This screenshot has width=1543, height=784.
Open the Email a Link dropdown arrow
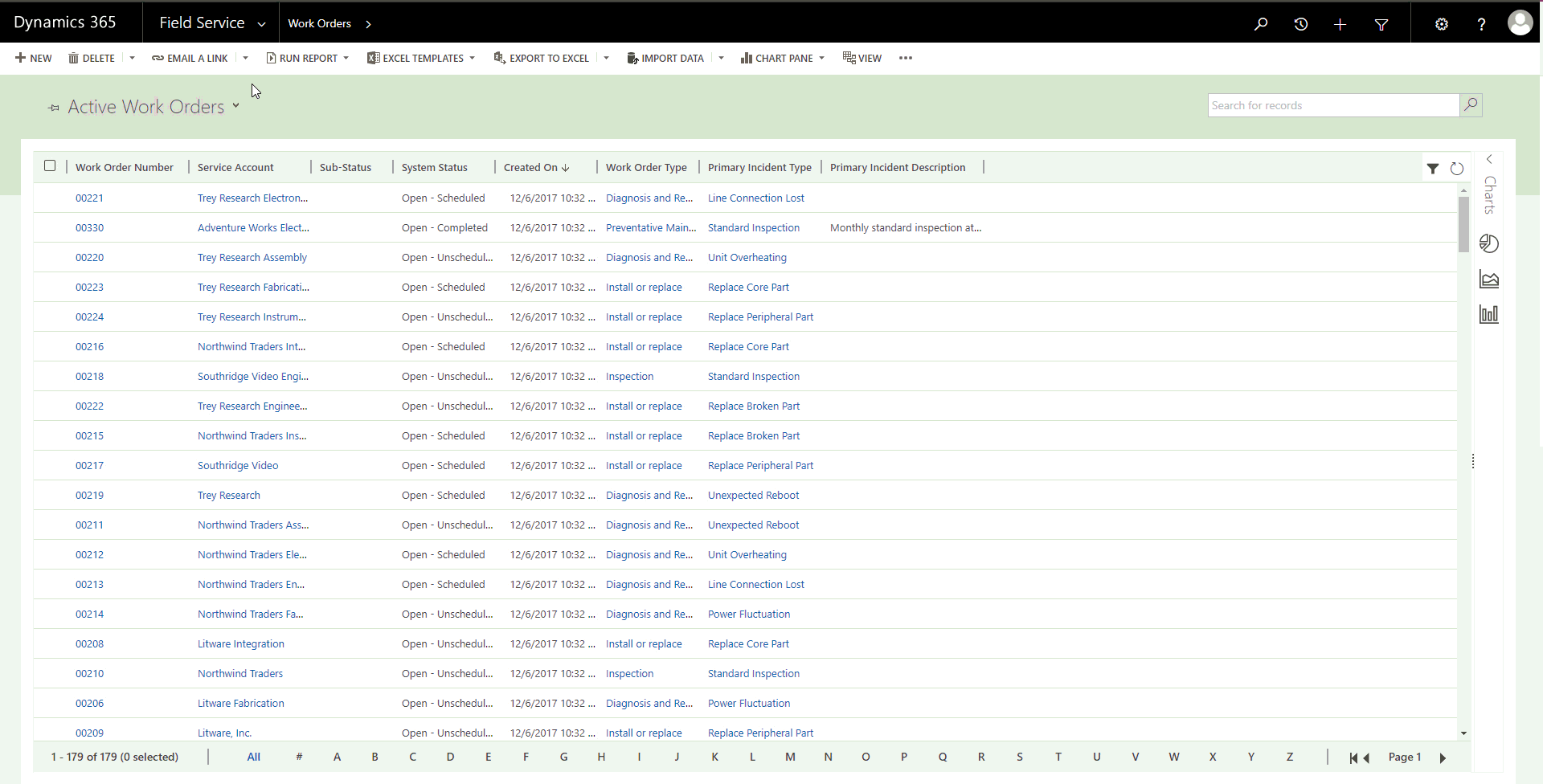245,58
